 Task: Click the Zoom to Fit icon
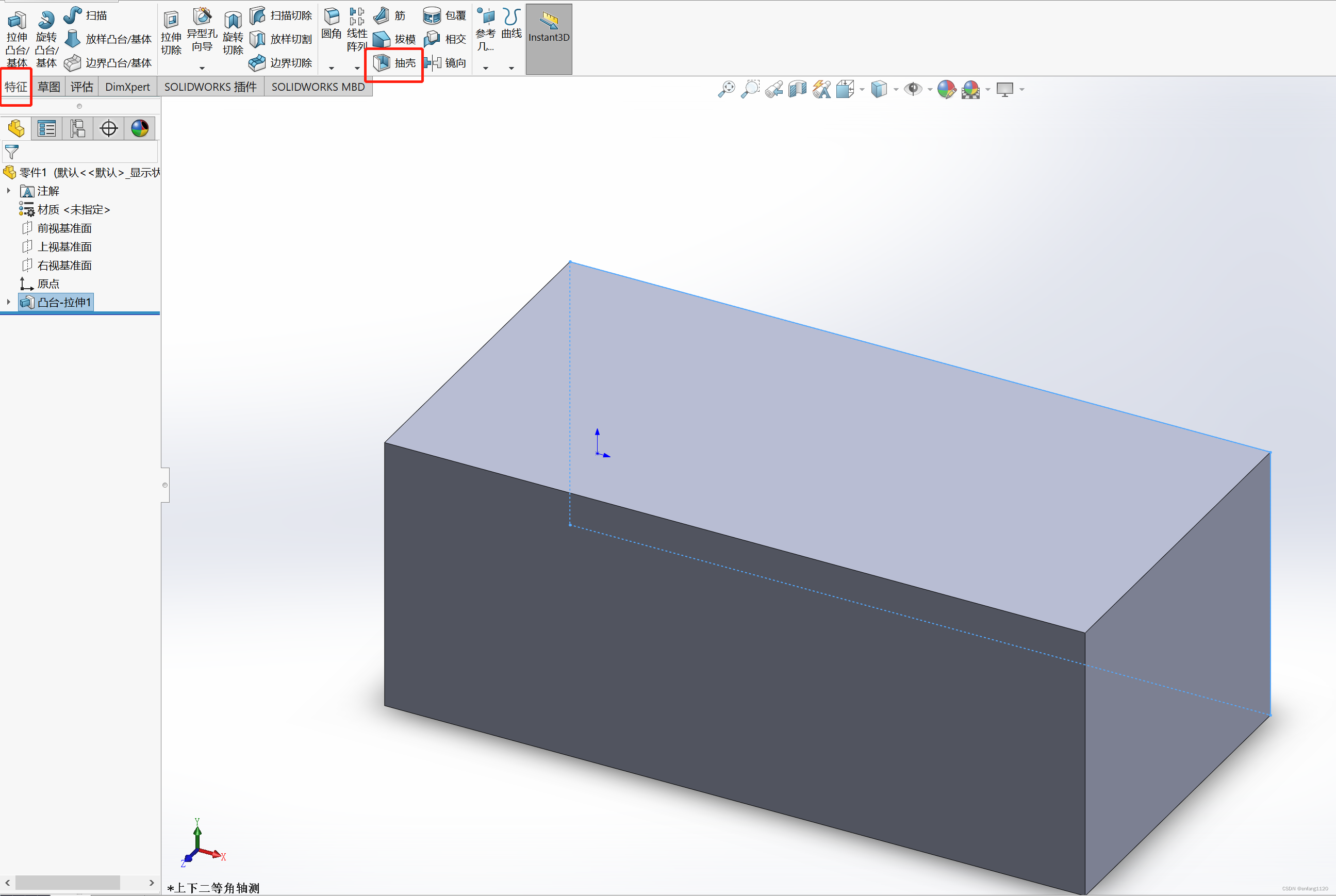click(727, 89)
